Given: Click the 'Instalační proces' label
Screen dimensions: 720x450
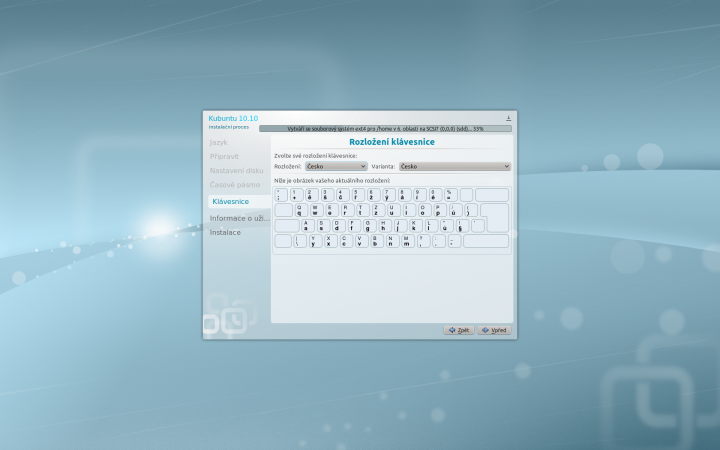Looking at the screenshot, I should (229, 127).
